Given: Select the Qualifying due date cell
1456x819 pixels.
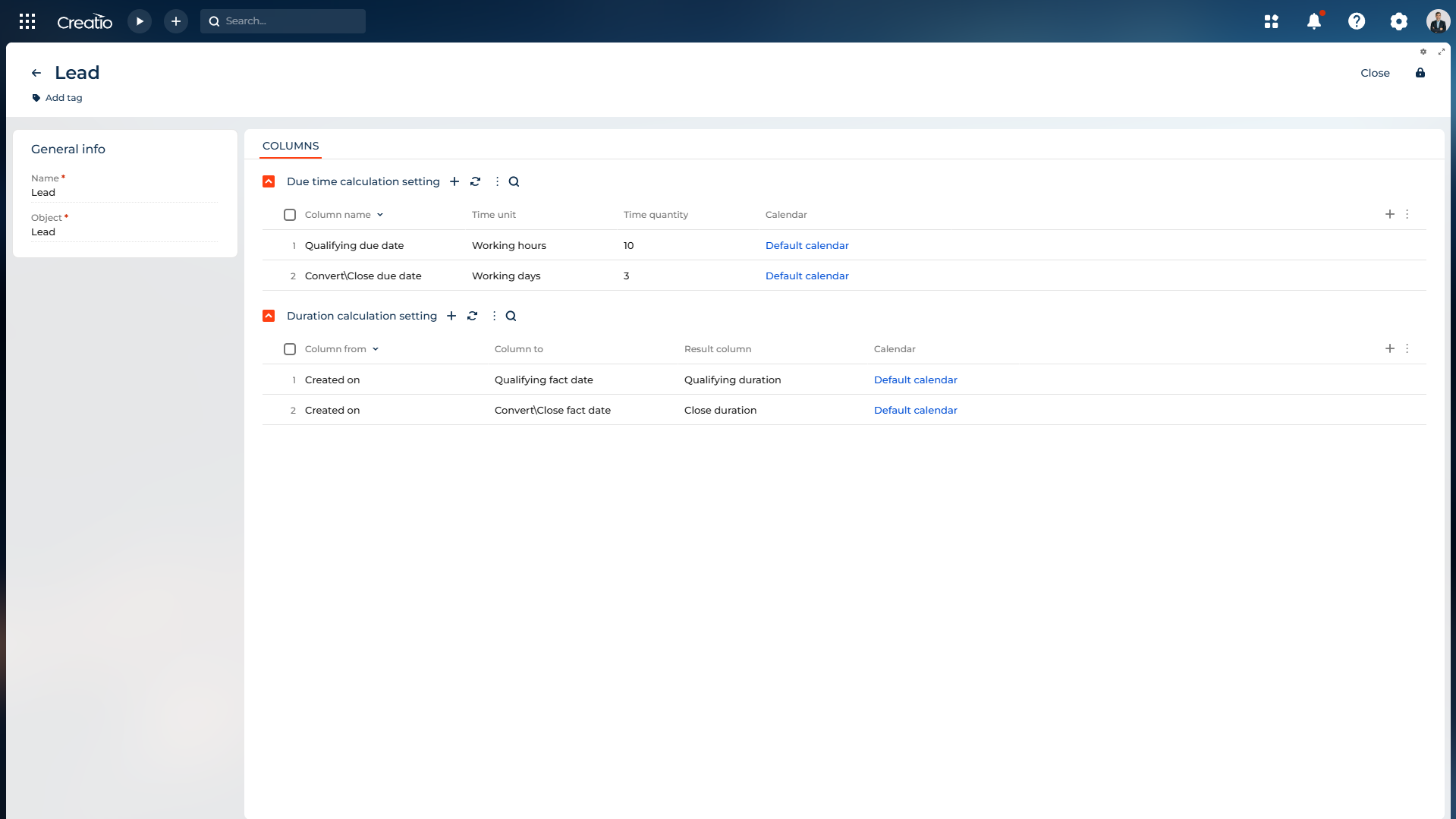Looking at the screenshot, I should [x=354, y=245].
